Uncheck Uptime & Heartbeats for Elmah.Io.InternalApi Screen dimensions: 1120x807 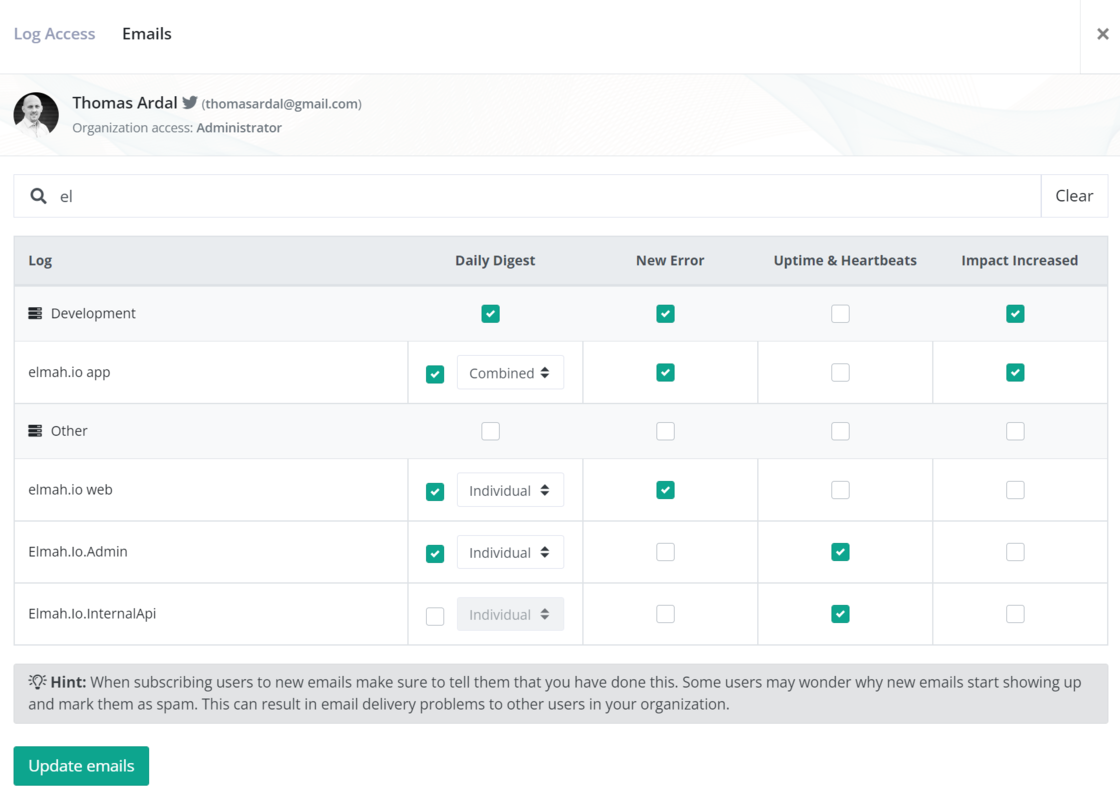[x=840, y=614]
